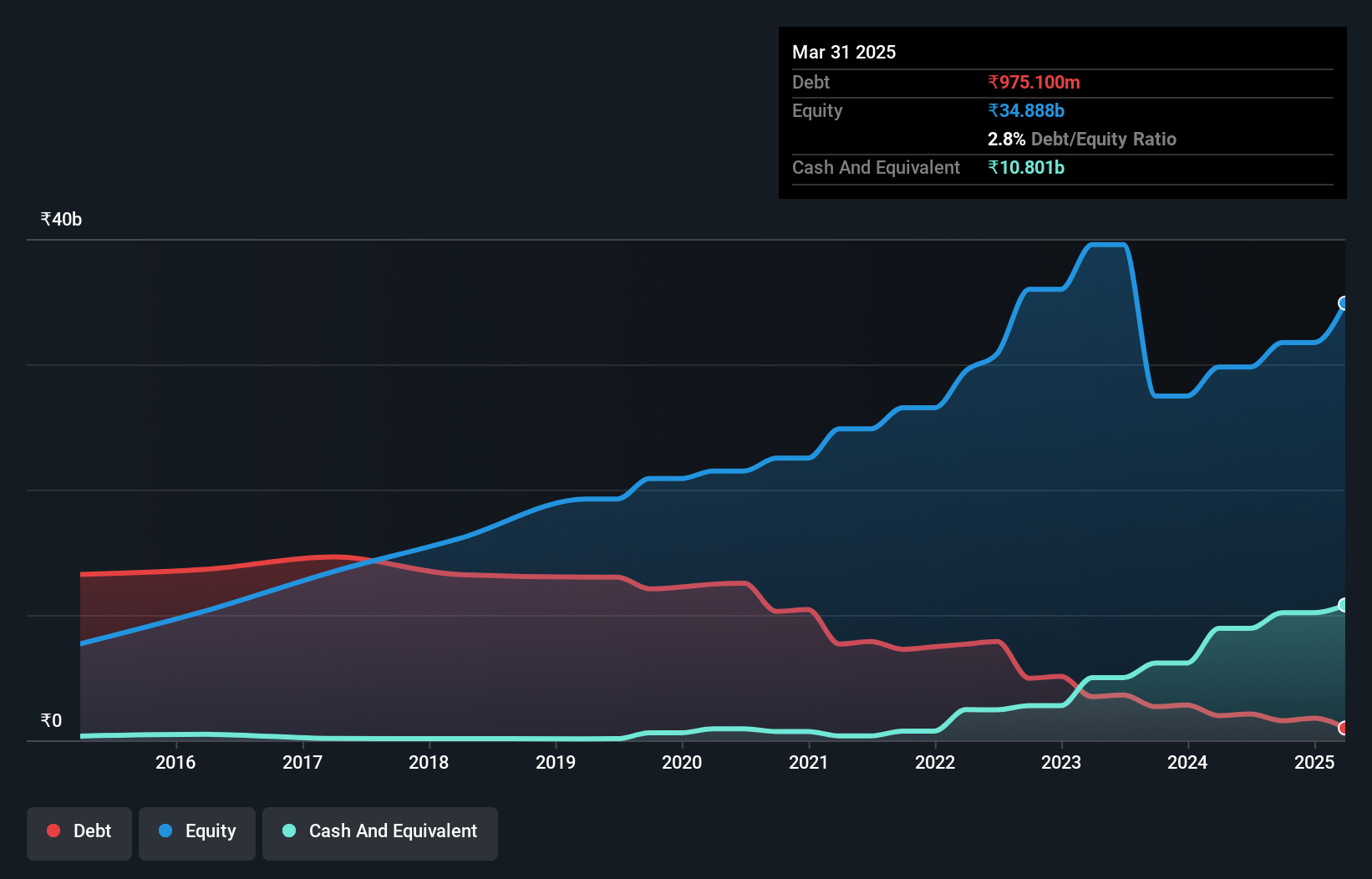Click the red Debt legend dot

tap(53, 831)
